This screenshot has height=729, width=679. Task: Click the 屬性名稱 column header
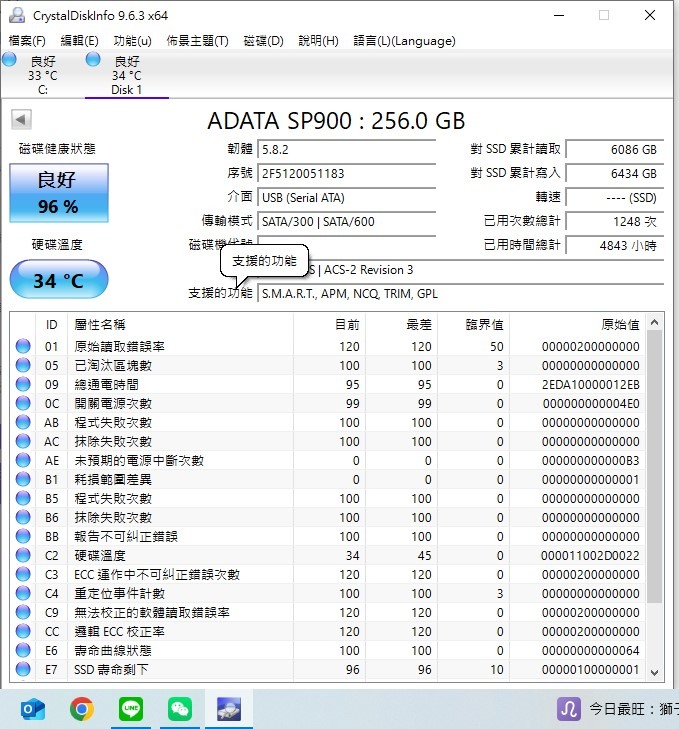180,325
